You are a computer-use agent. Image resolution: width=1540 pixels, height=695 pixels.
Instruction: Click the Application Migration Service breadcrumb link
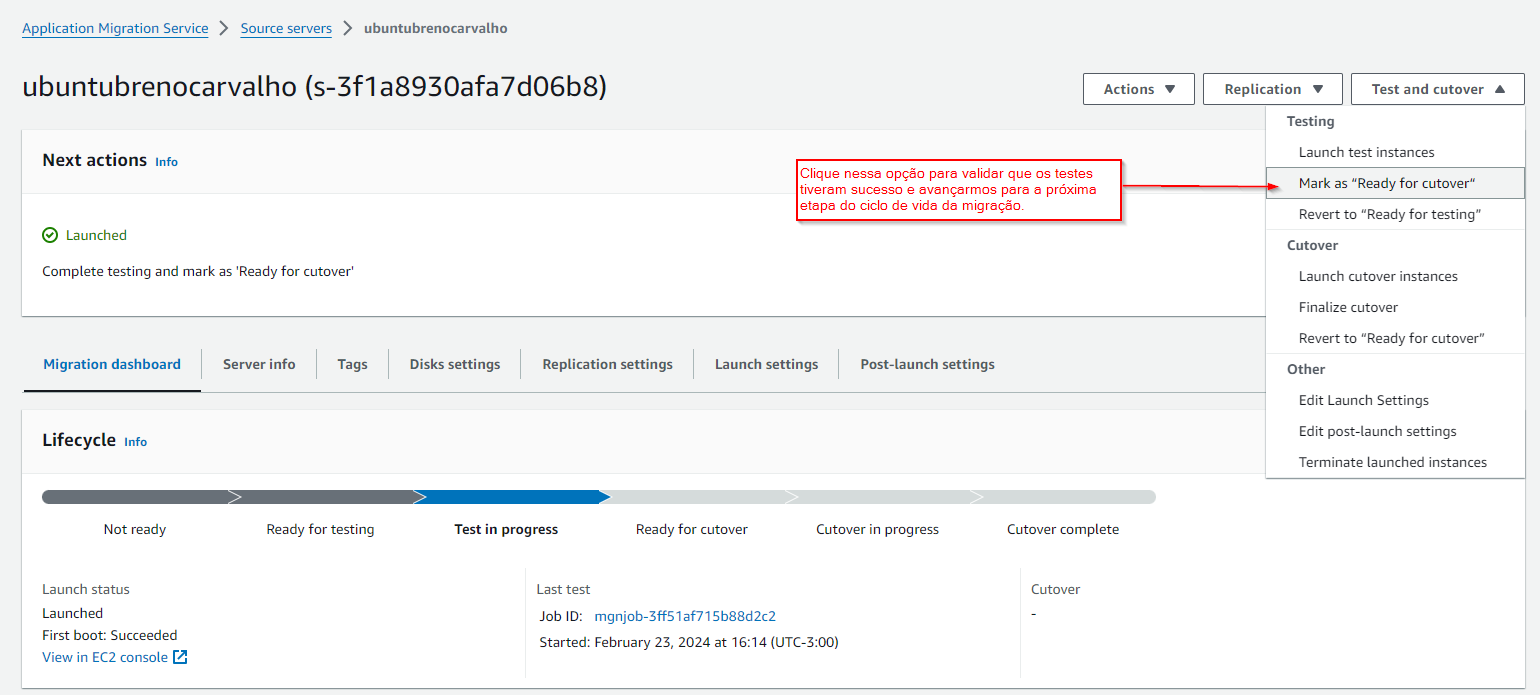tap(115, 28)
